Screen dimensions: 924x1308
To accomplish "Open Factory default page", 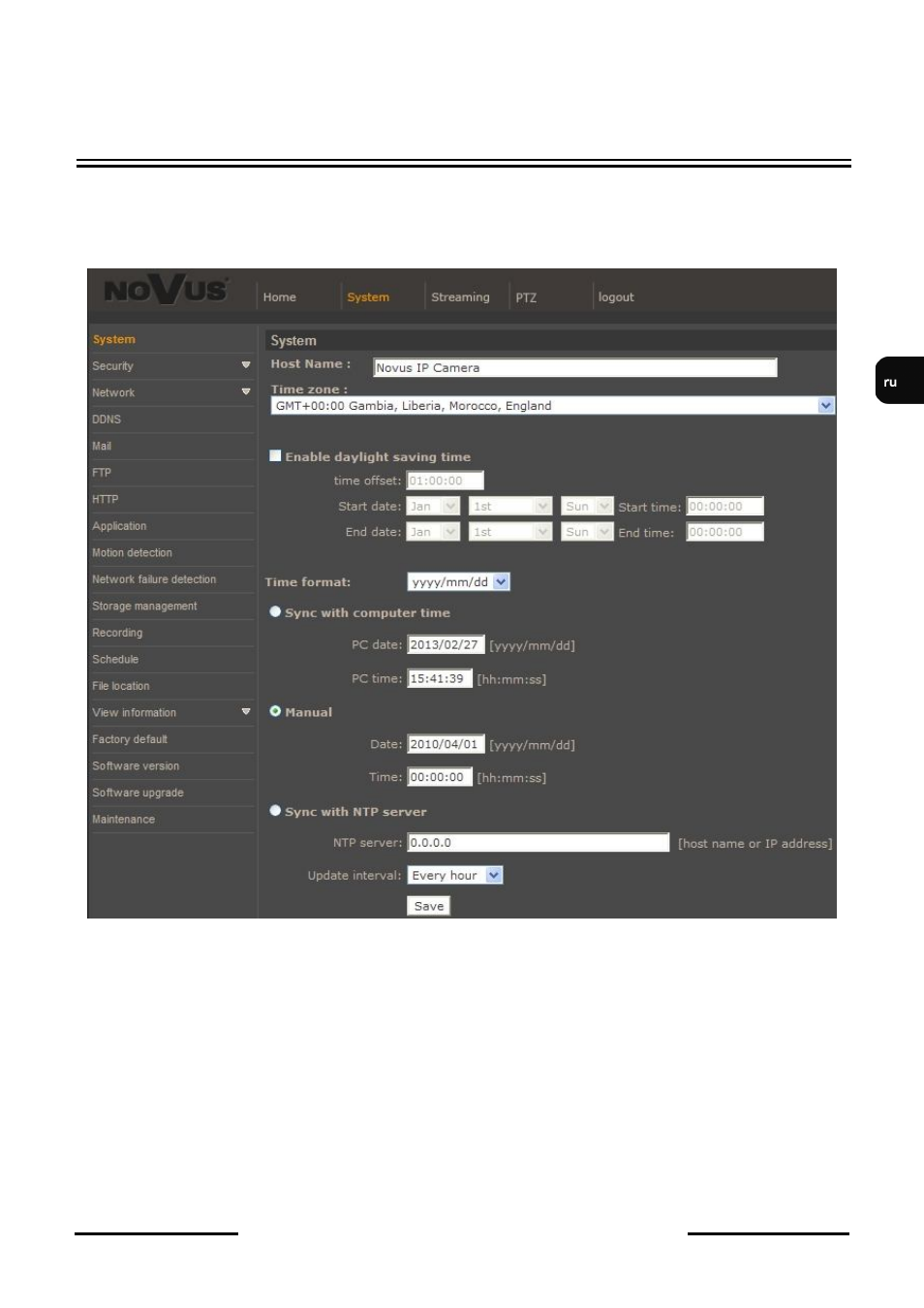I will point(130,739).
